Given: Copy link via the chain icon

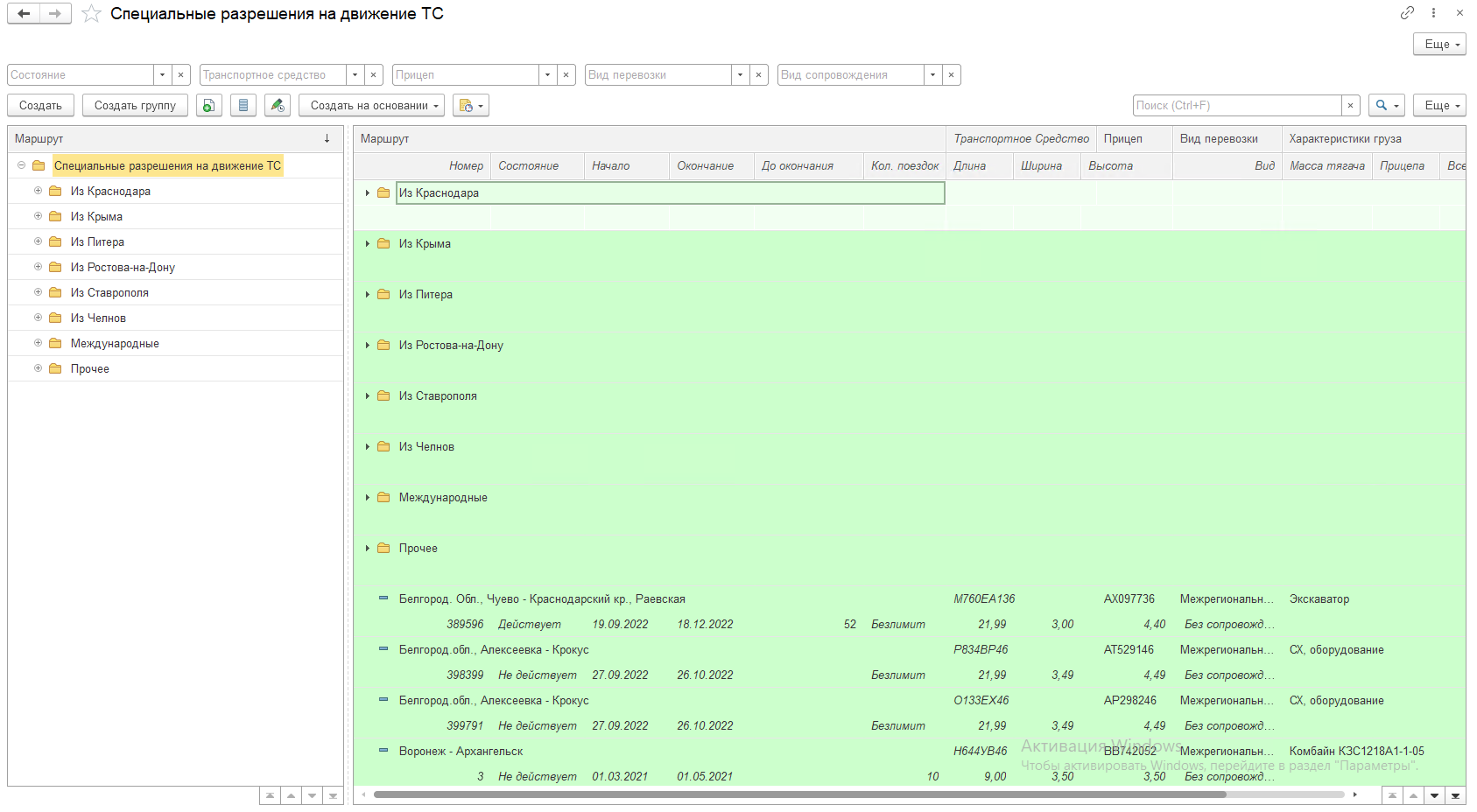Looking at the screenshot, I should tap(1407, 12).
